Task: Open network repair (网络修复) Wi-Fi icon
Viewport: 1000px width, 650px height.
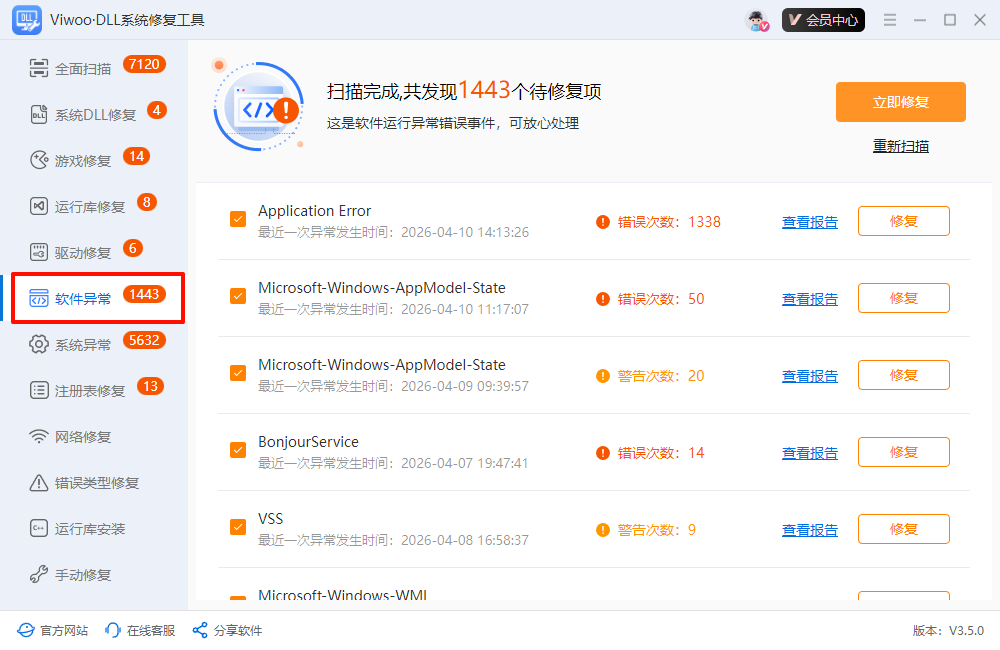Action: (39, 437)
